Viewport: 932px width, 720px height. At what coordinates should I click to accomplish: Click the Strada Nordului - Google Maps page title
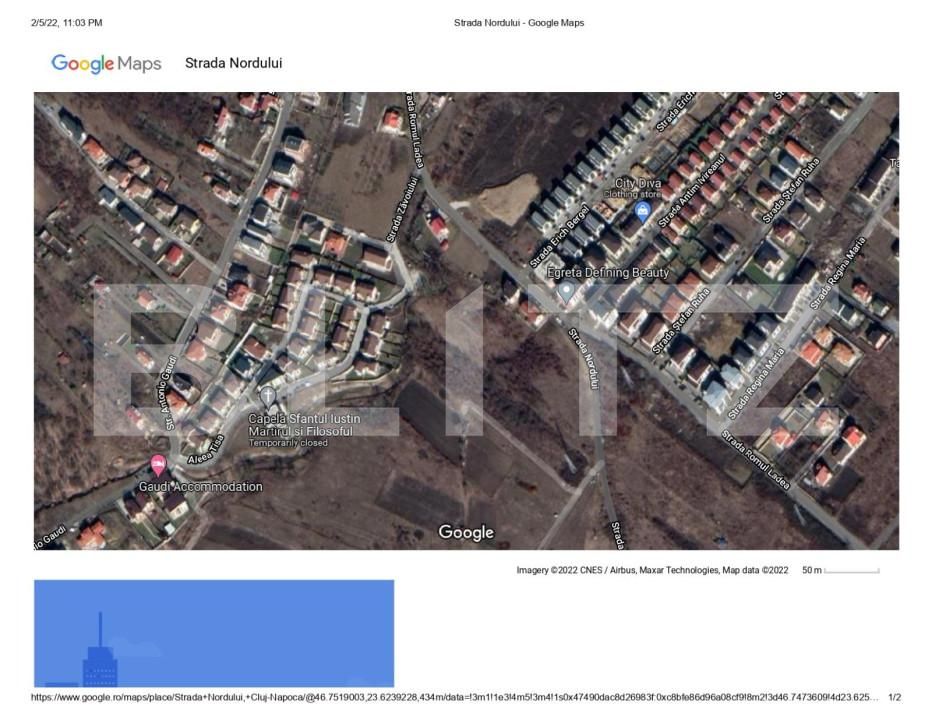[x=518, y=22]
